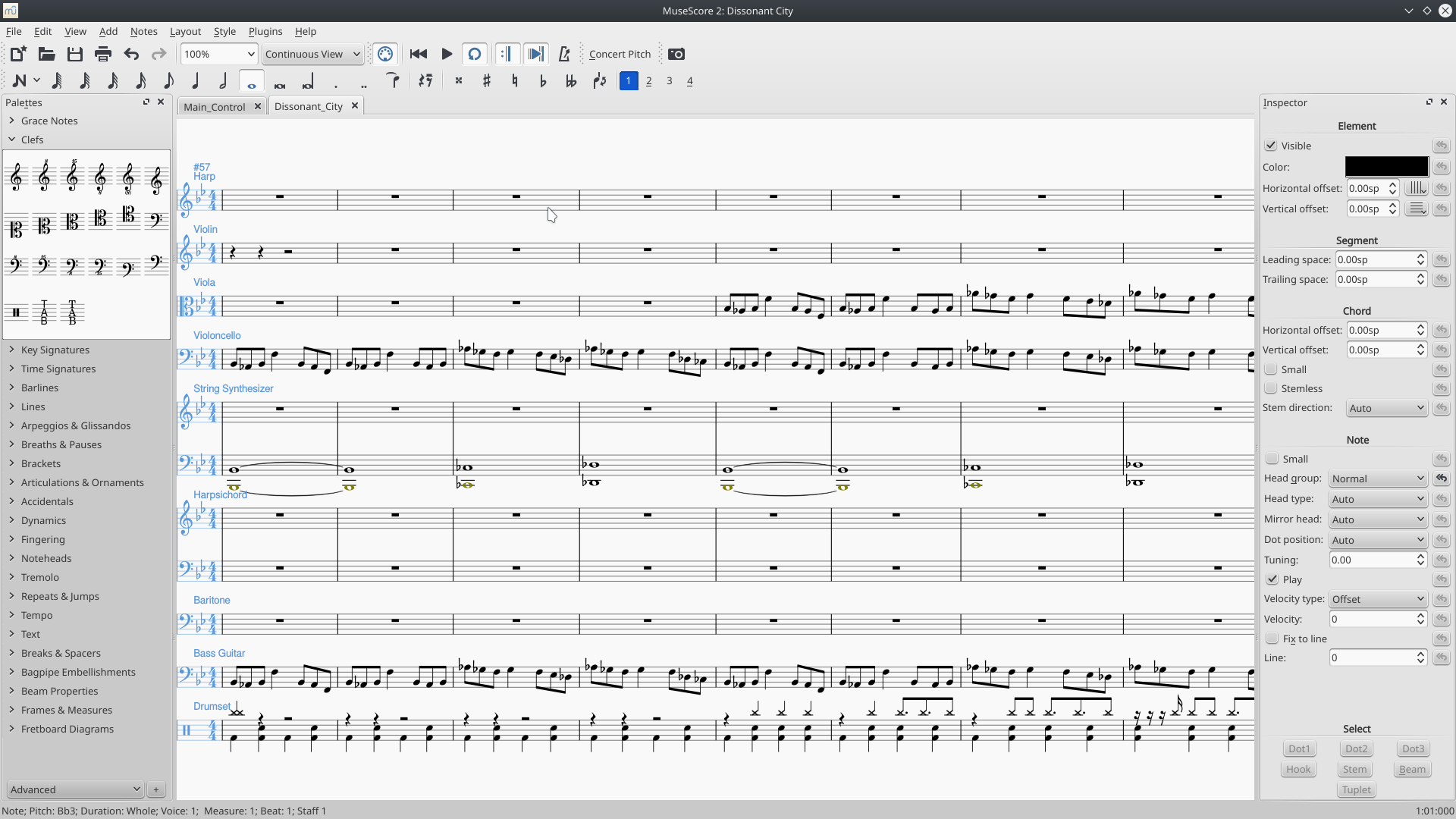Click the Tuplet select button
The image size is (1456, 819).
click(1356, 789)
